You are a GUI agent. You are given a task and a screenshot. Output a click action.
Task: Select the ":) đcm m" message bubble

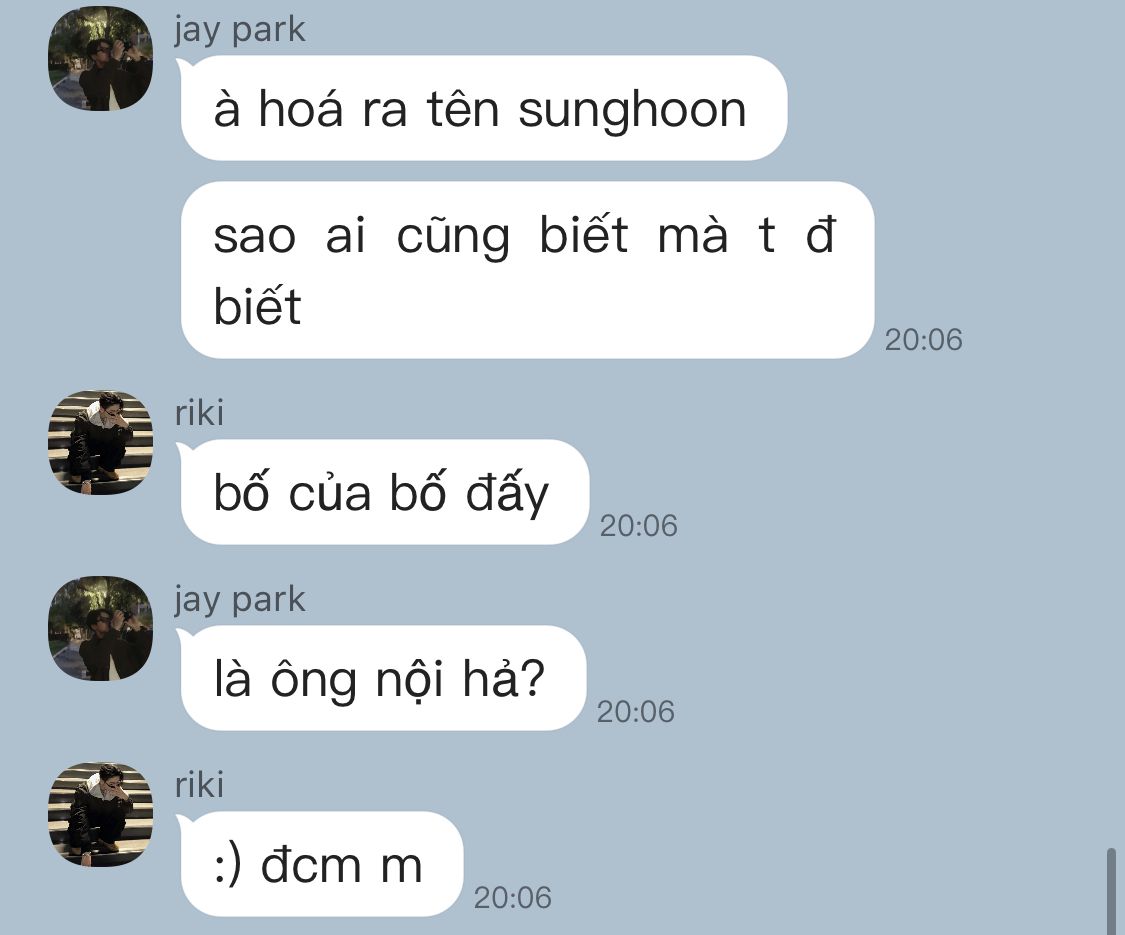click(x=321, y=864)
